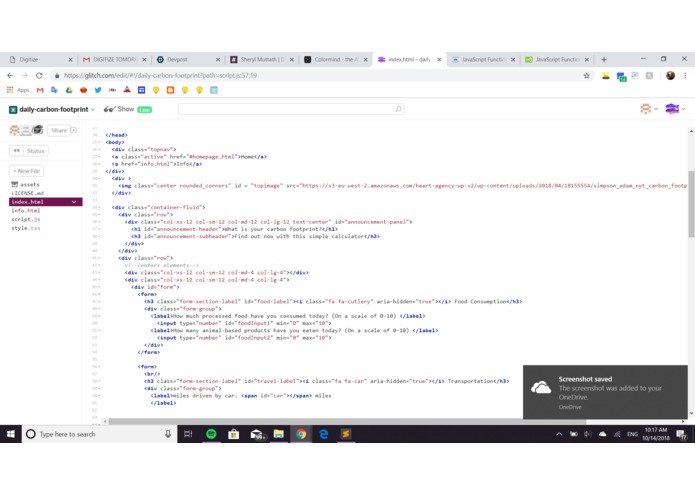The width and height of the screenshot is (695, 494).
Task: Switch to the Sheryl Muttath tab
Action: pyautogui.click(x=261, y=59)
